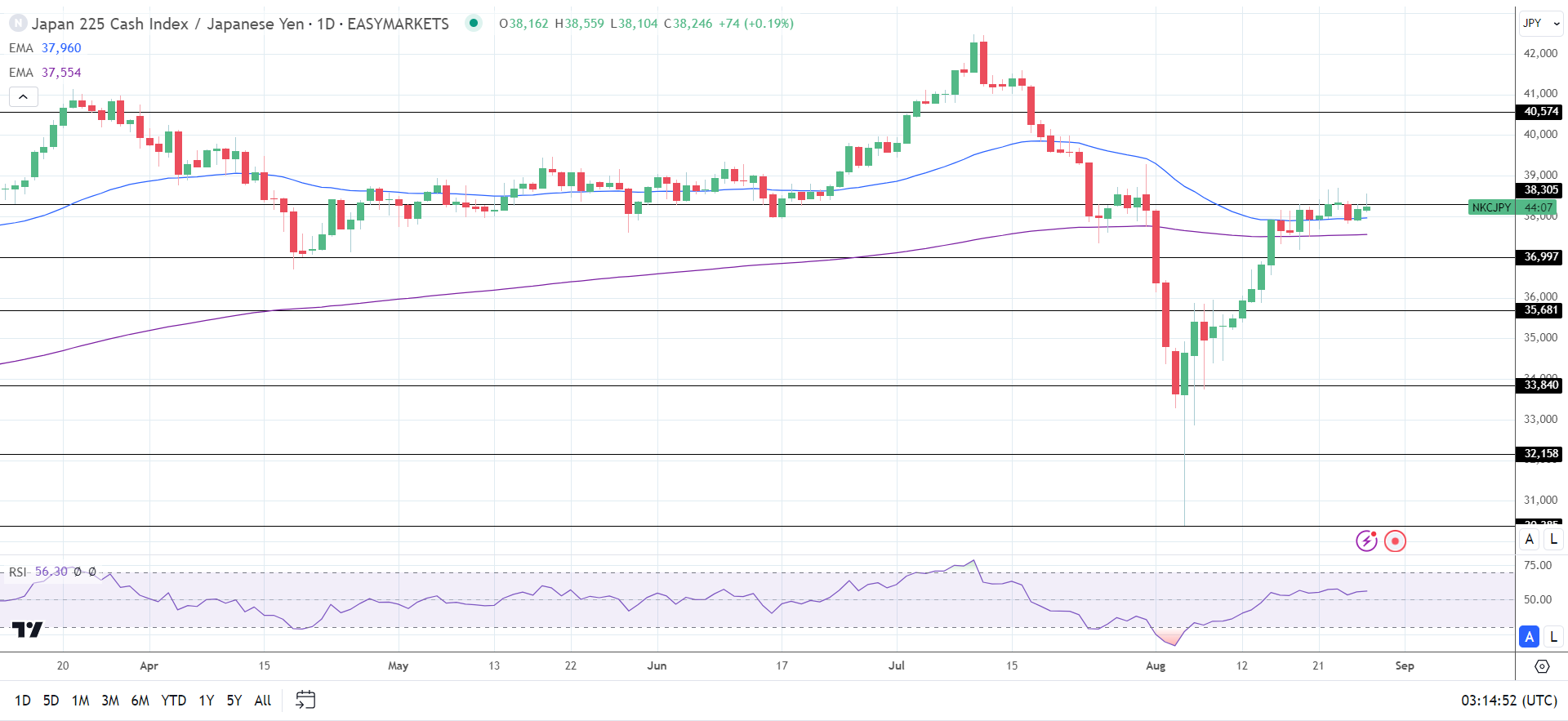Click the Sep date axis label
The width and height of the screenshot is (1568, 721).
tap(1405, 665)
